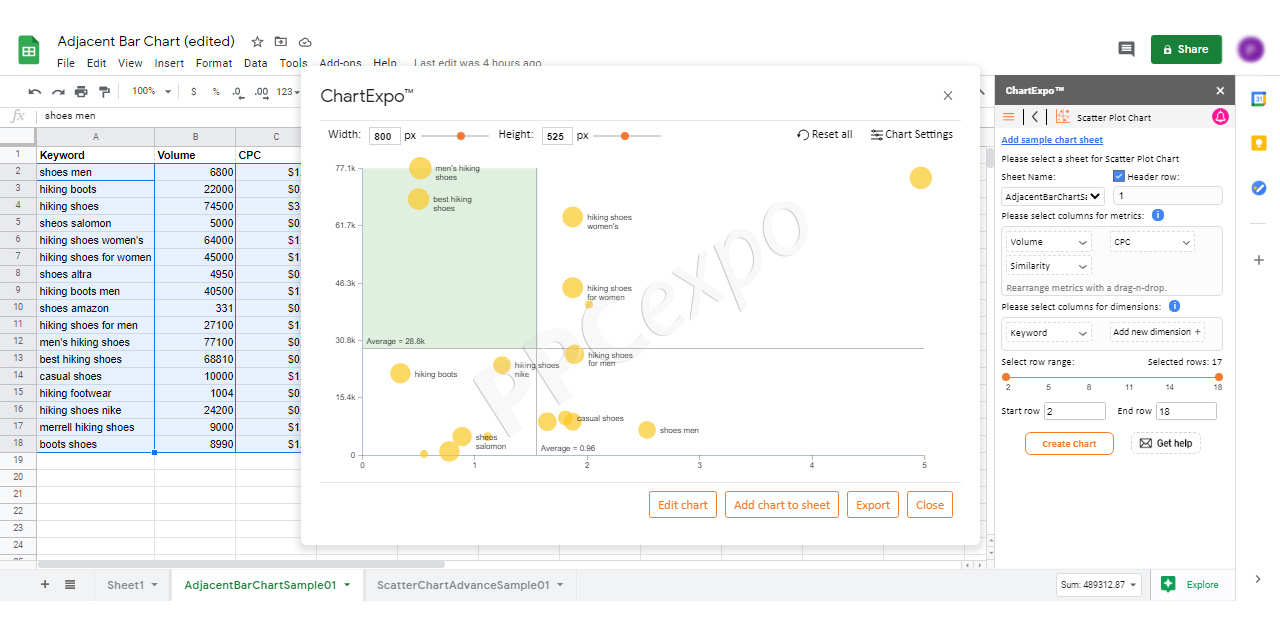Open the Keyword dimension dropdown
1280x637 pixels.
(1049, 333)
